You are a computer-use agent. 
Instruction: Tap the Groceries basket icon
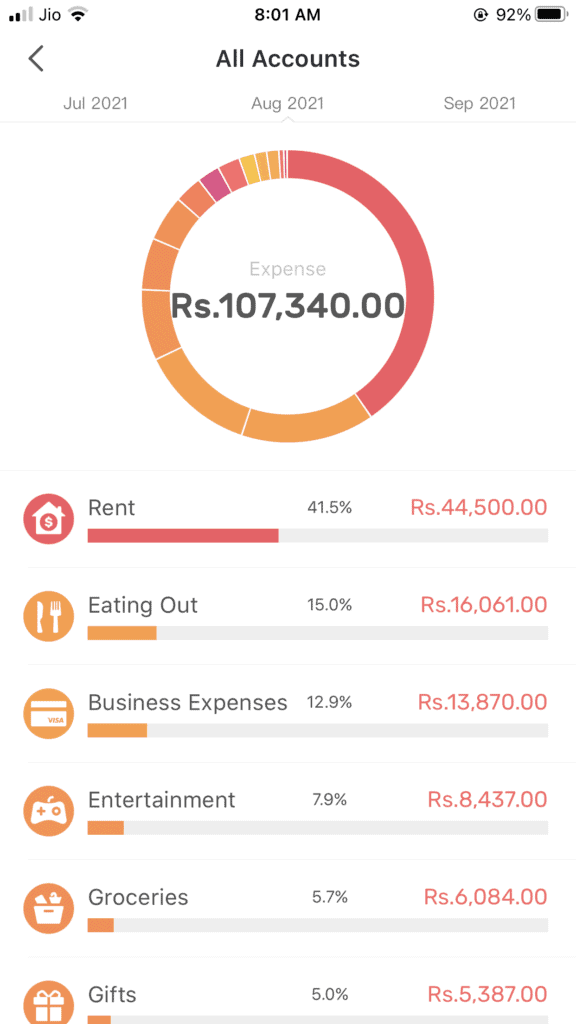49,908
